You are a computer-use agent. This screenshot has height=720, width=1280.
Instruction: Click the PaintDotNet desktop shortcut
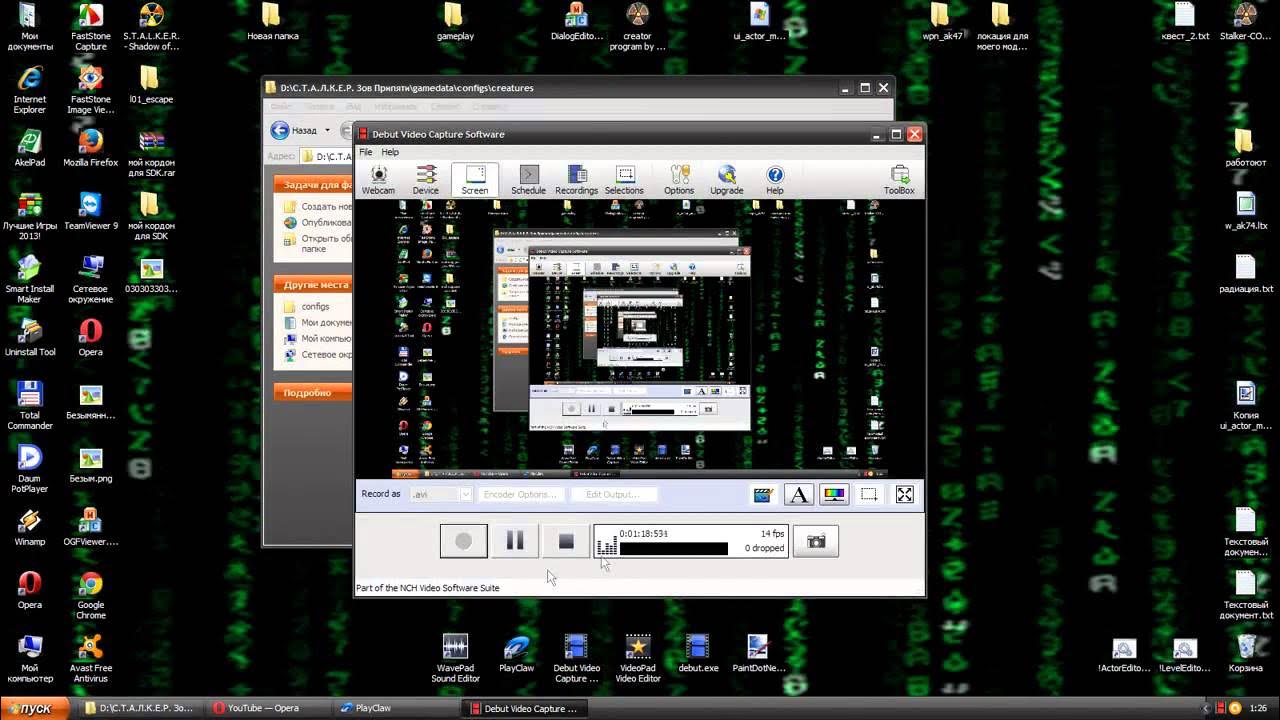(x=759, y=653)
